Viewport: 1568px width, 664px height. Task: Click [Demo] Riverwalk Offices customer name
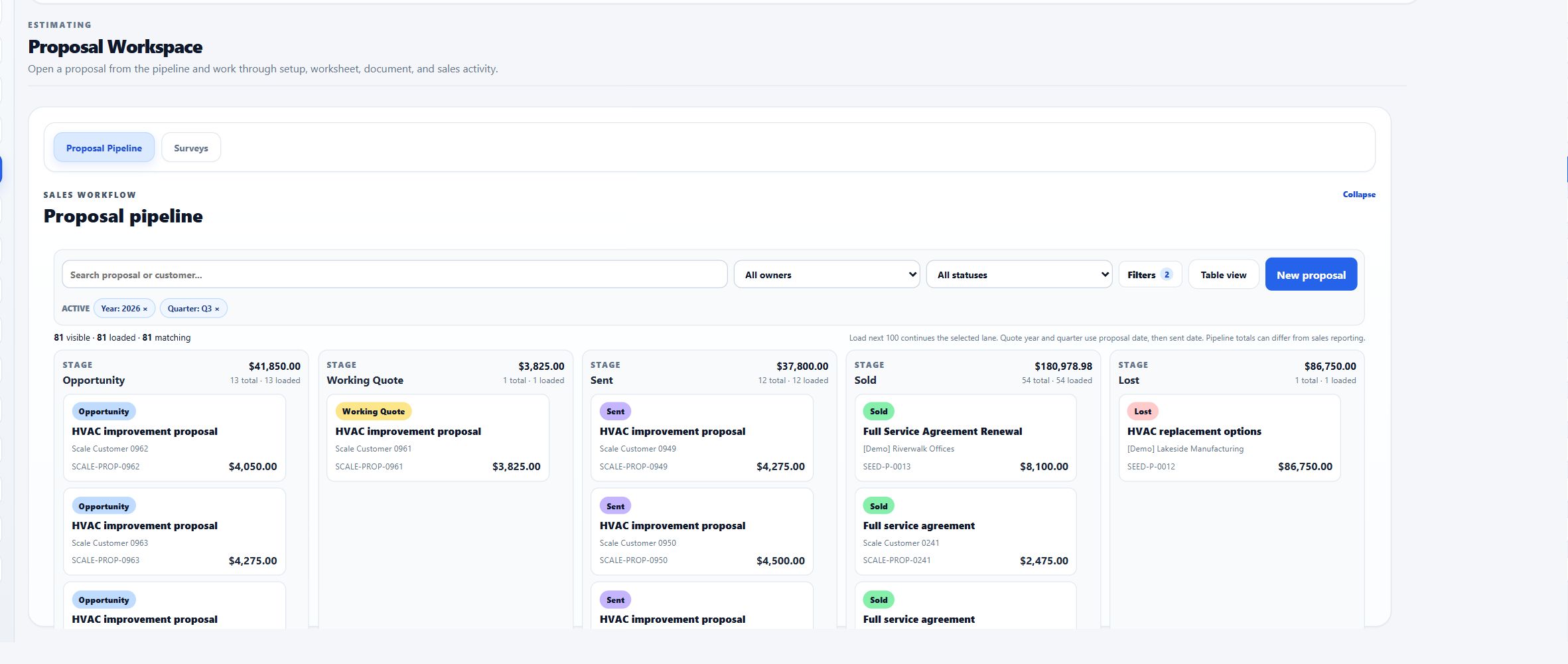coord(908,449)
